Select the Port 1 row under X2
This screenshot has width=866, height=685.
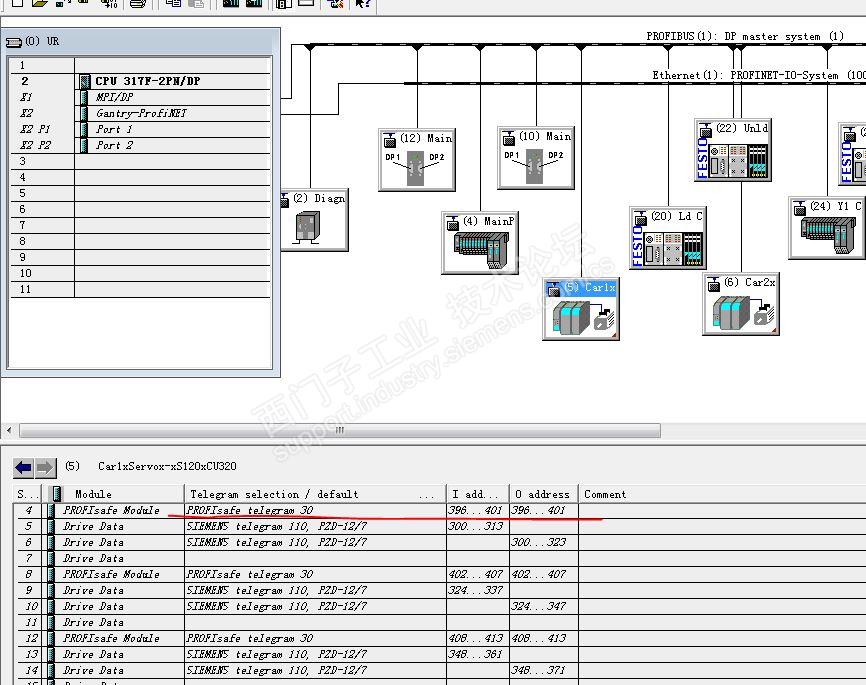point(114,129)
